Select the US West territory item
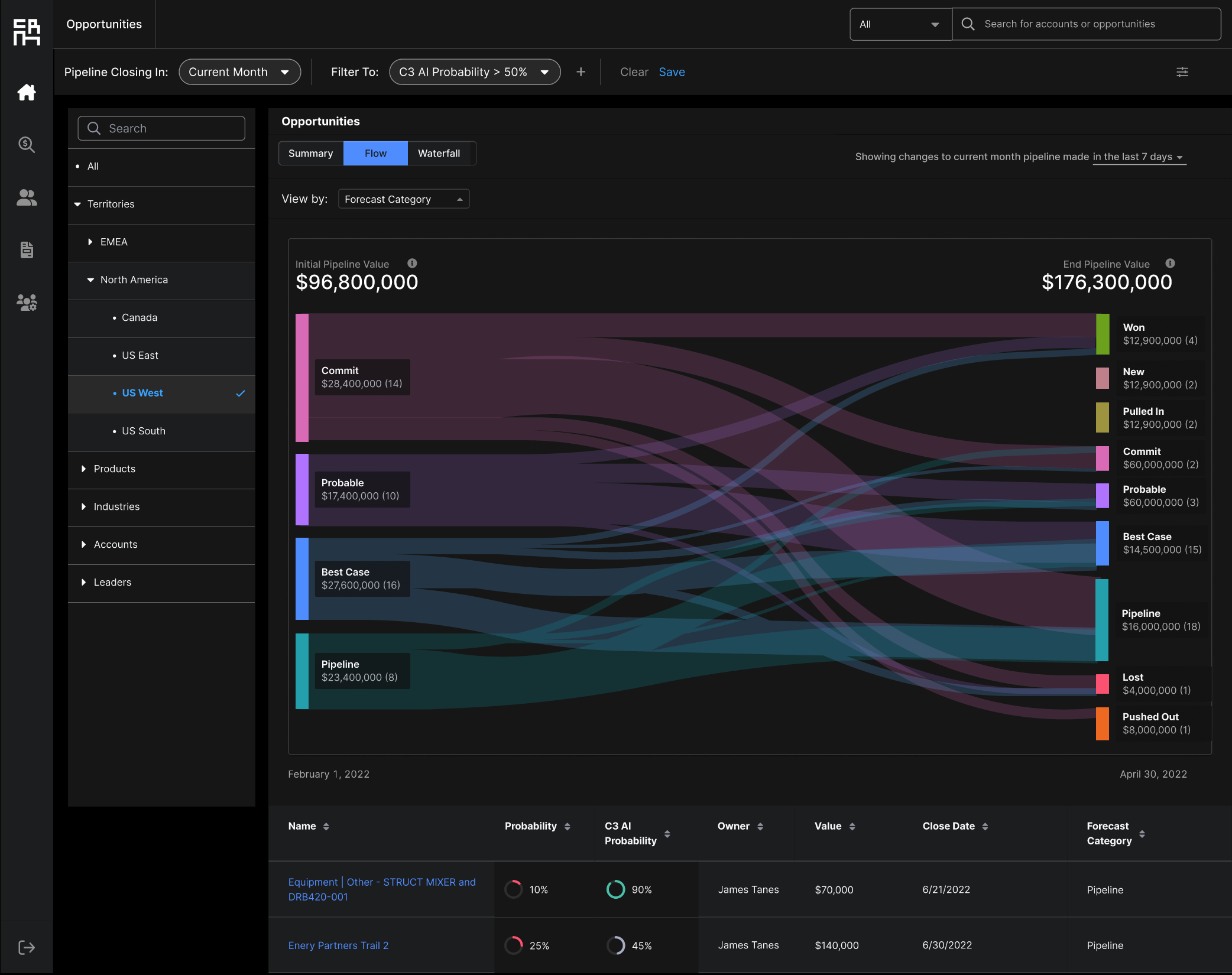1232x975 pixels. click(x=142, y=393)
